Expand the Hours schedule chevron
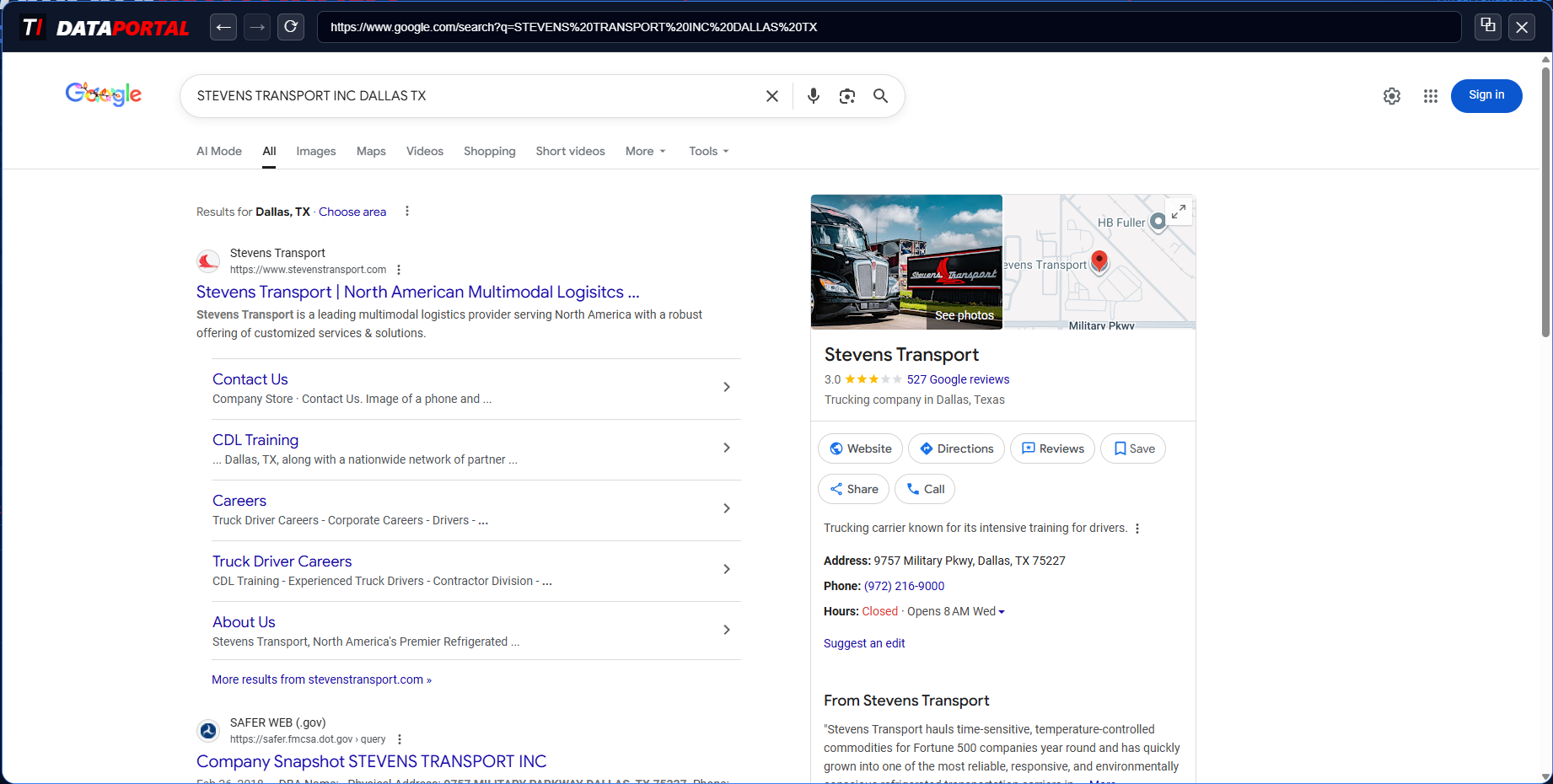Image resolution: width=1553 pixels, height=784 pixels. point(1001,612)
